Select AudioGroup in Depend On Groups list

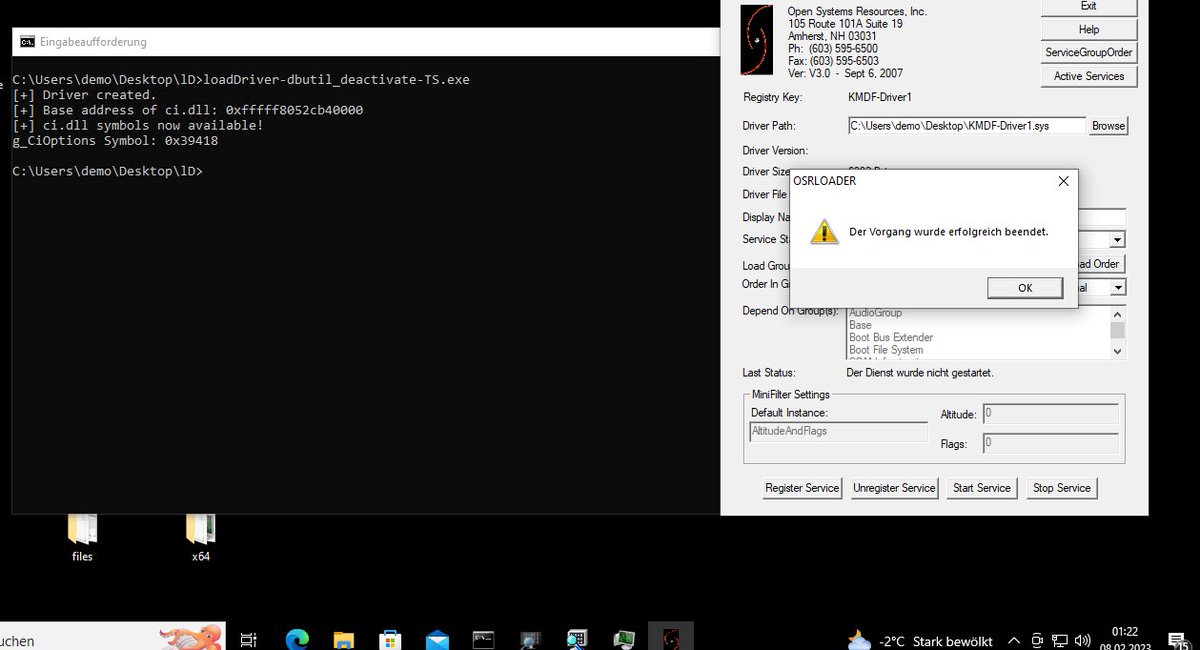click(875, 313)
